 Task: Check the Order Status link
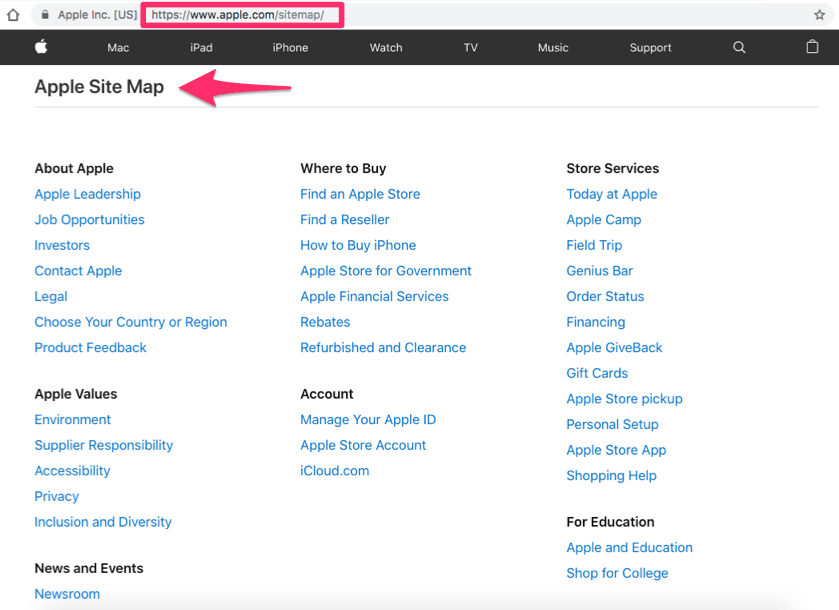tap(605, 296)
